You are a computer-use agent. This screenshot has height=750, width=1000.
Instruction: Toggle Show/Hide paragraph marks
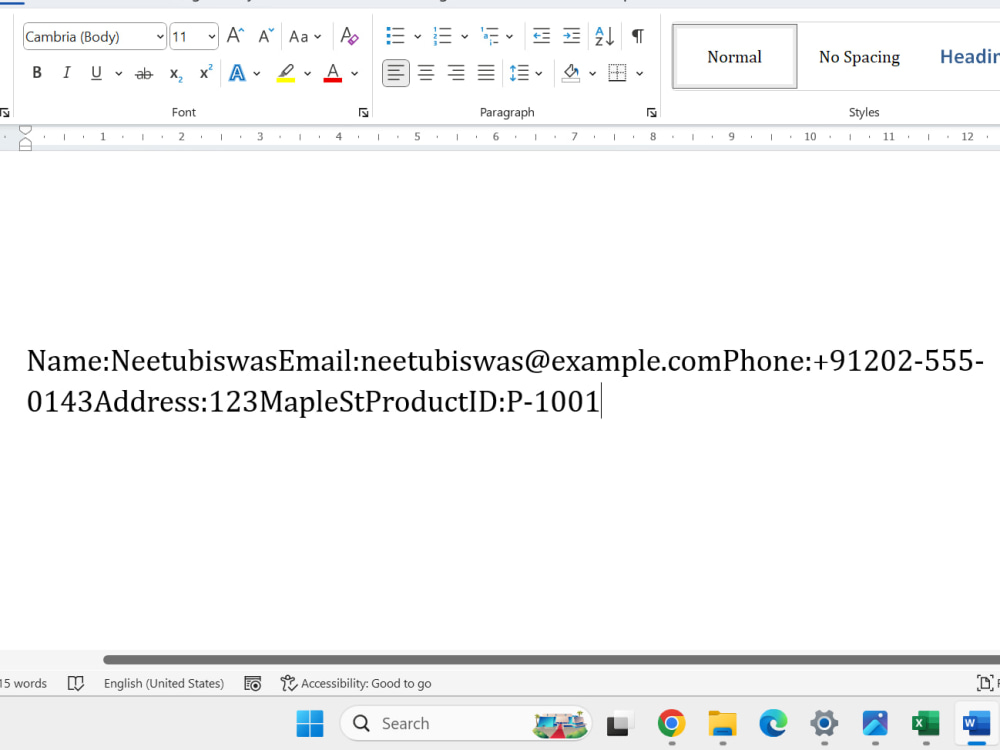pos(637,36)
